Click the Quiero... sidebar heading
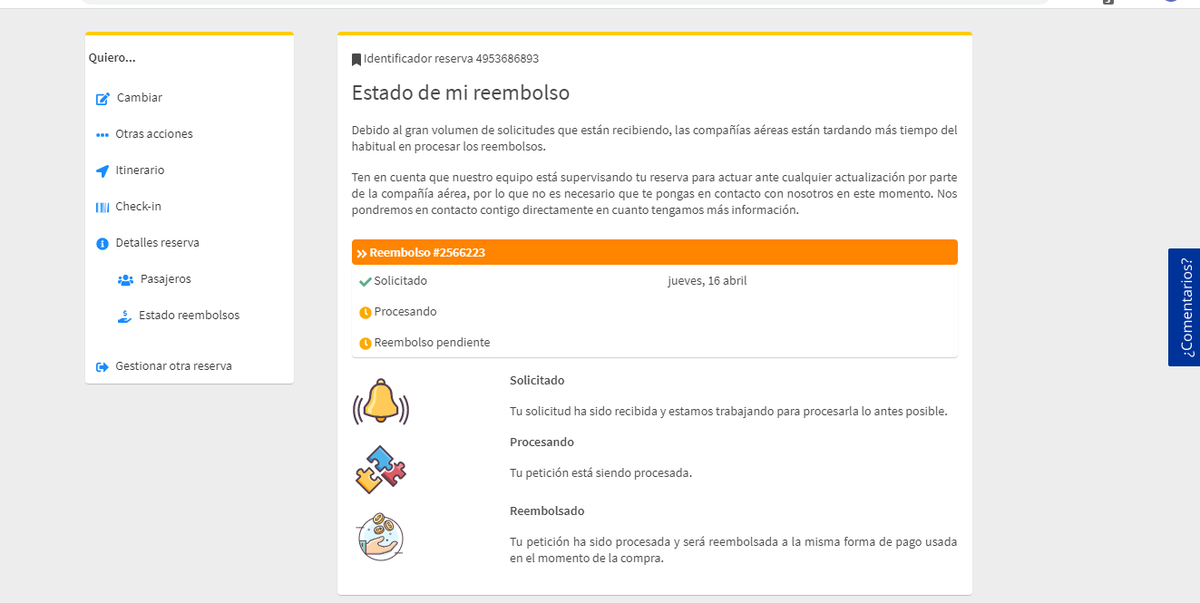The image size is (1200, 603). click(x=112, y=58)
